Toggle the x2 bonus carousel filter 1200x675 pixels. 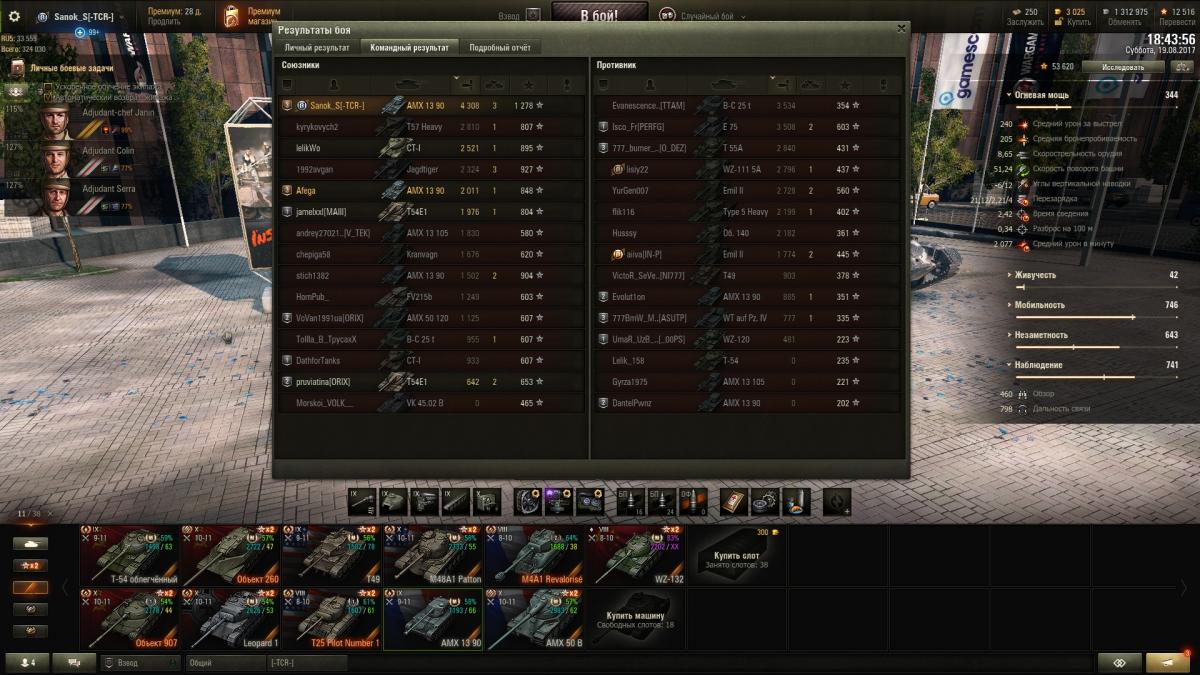[30, 565]
